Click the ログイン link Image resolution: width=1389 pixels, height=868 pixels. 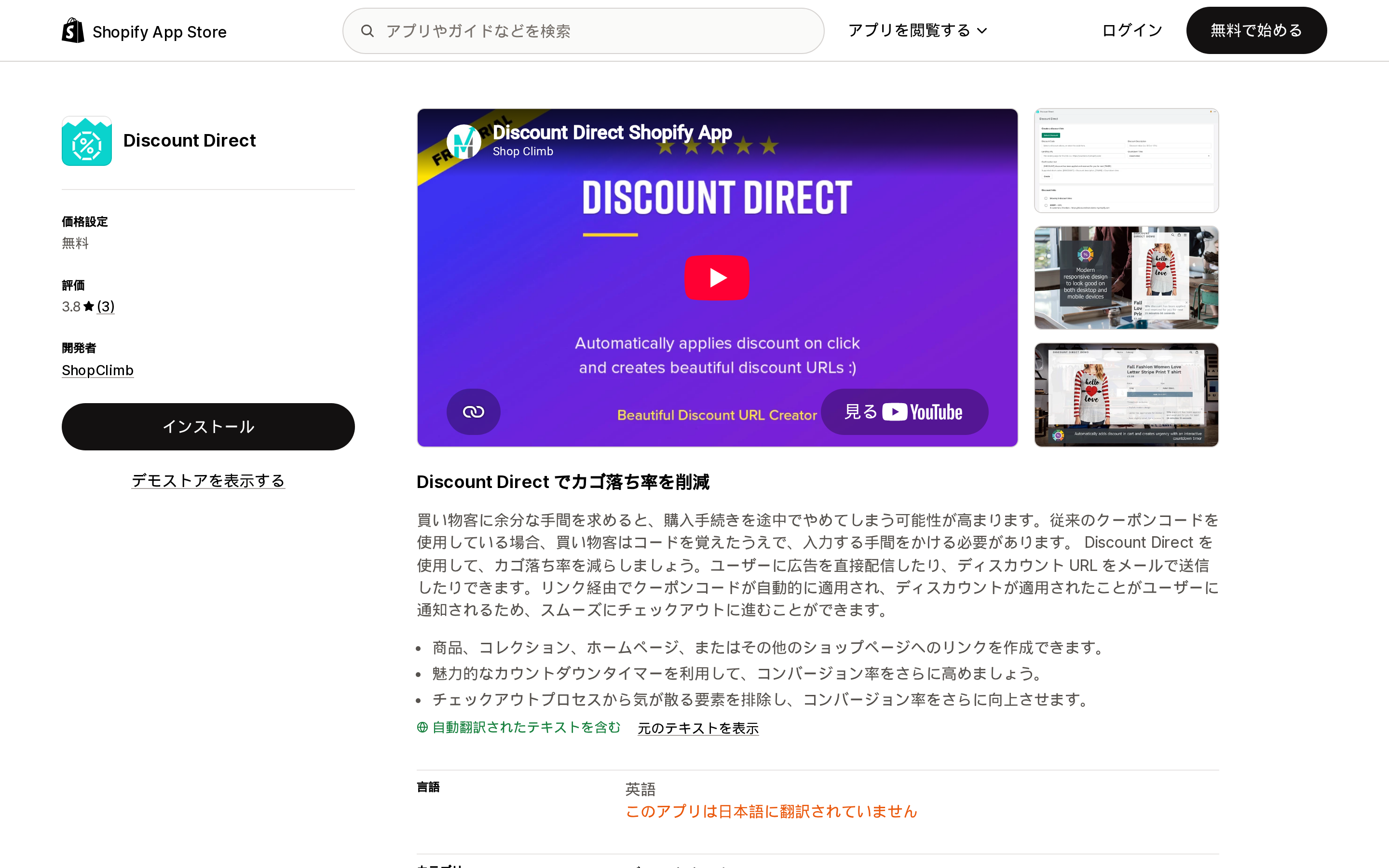(1132, 30)
